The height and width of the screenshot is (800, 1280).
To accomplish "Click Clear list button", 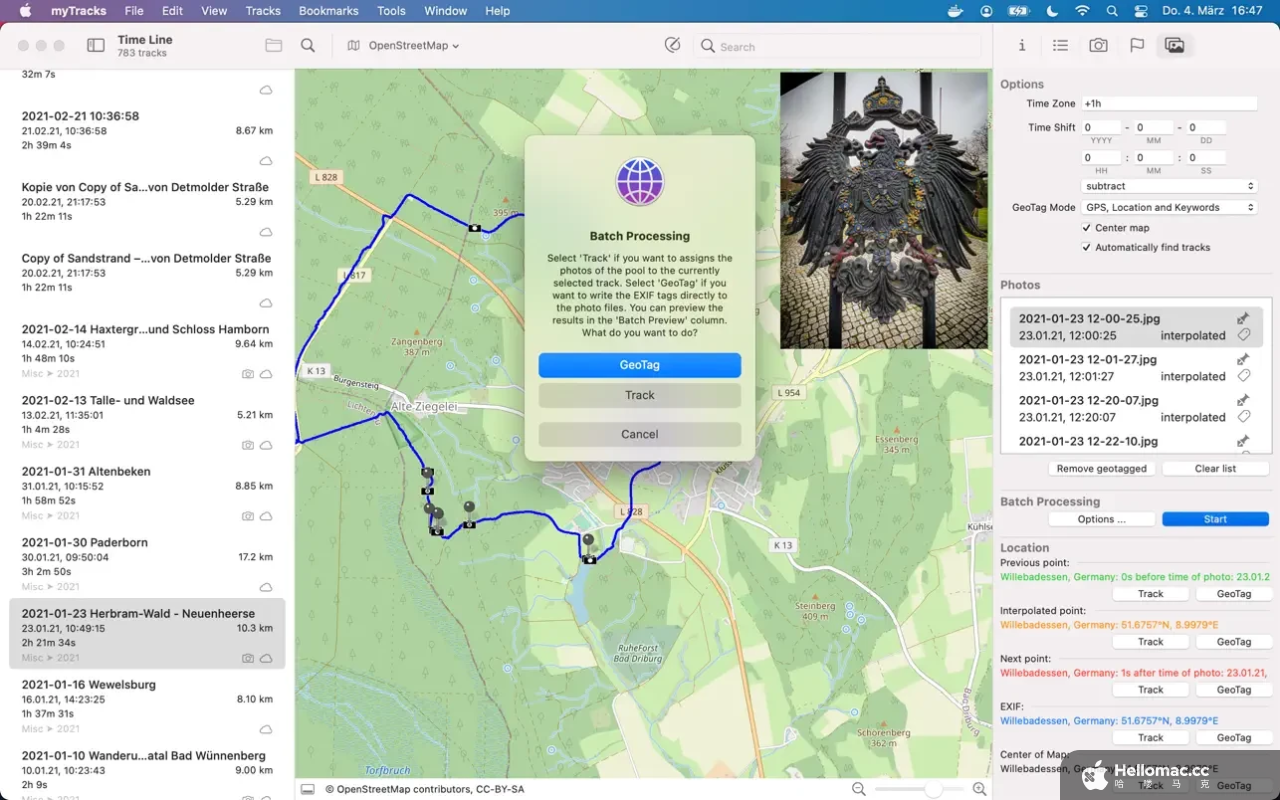I will (1215, 468).
